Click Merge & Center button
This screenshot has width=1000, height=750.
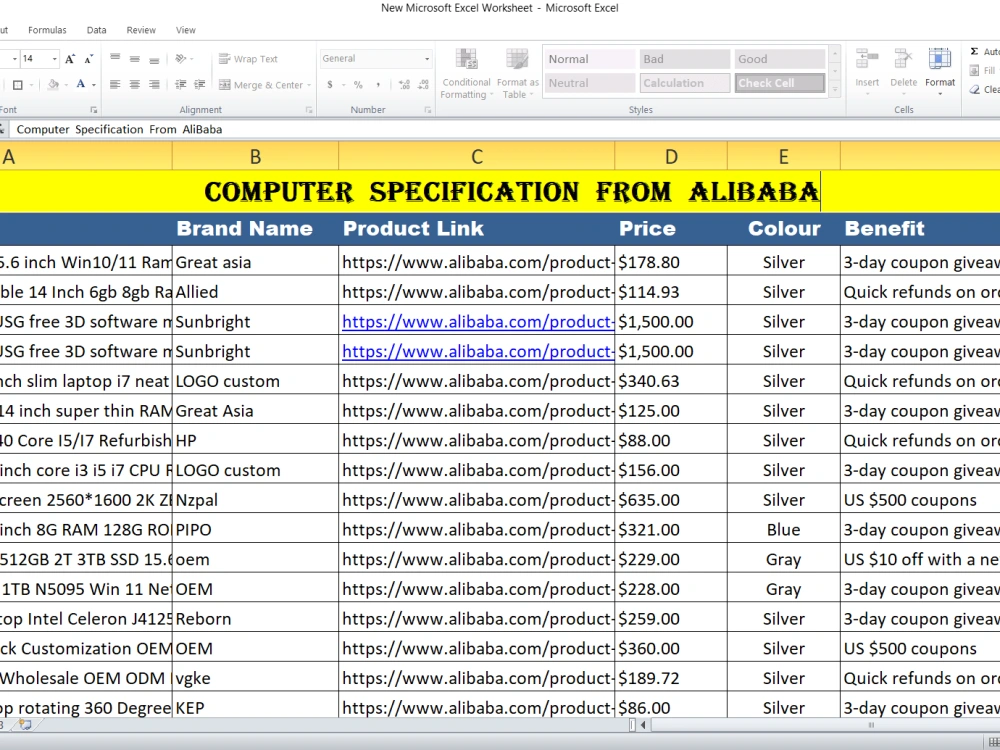coord(260,84)
